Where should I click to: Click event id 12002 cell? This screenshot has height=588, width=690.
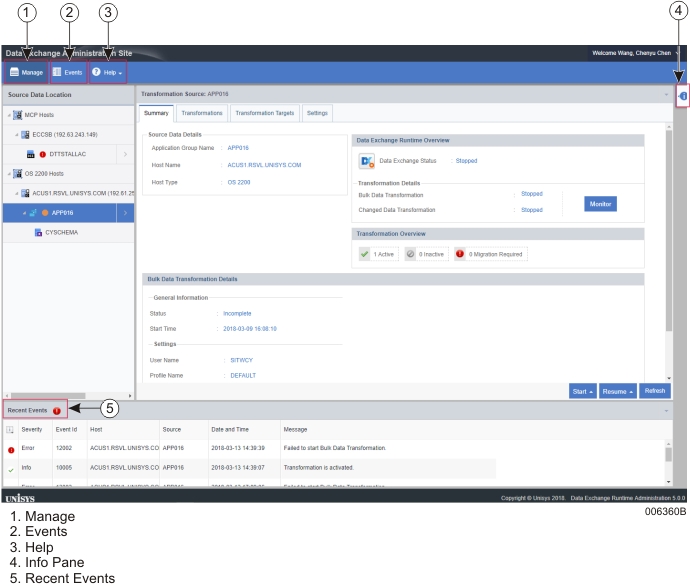pos(64,448)
